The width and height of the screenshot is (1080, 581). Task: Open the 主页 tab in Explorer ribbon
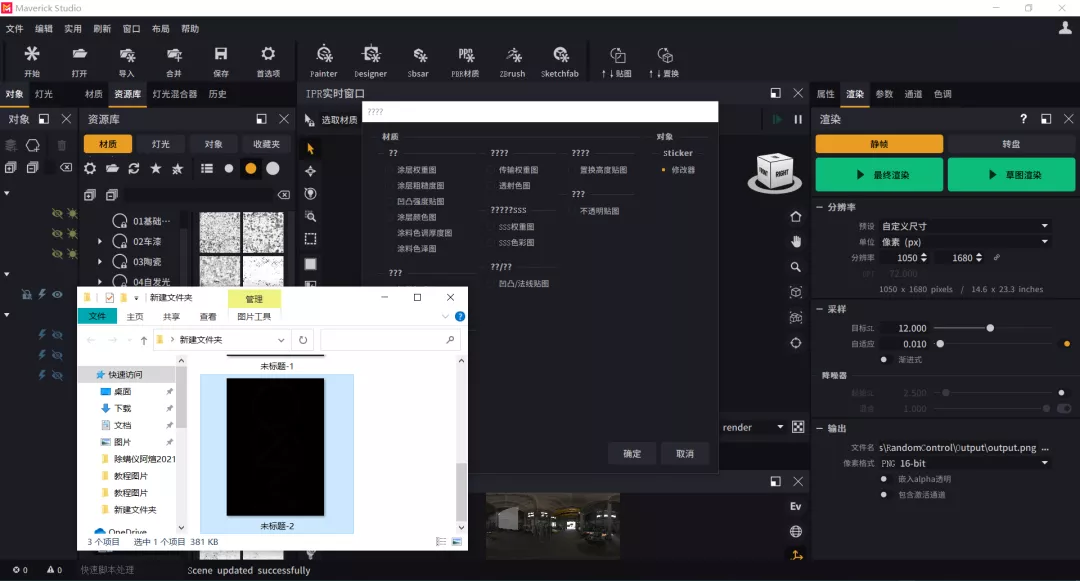135,316
